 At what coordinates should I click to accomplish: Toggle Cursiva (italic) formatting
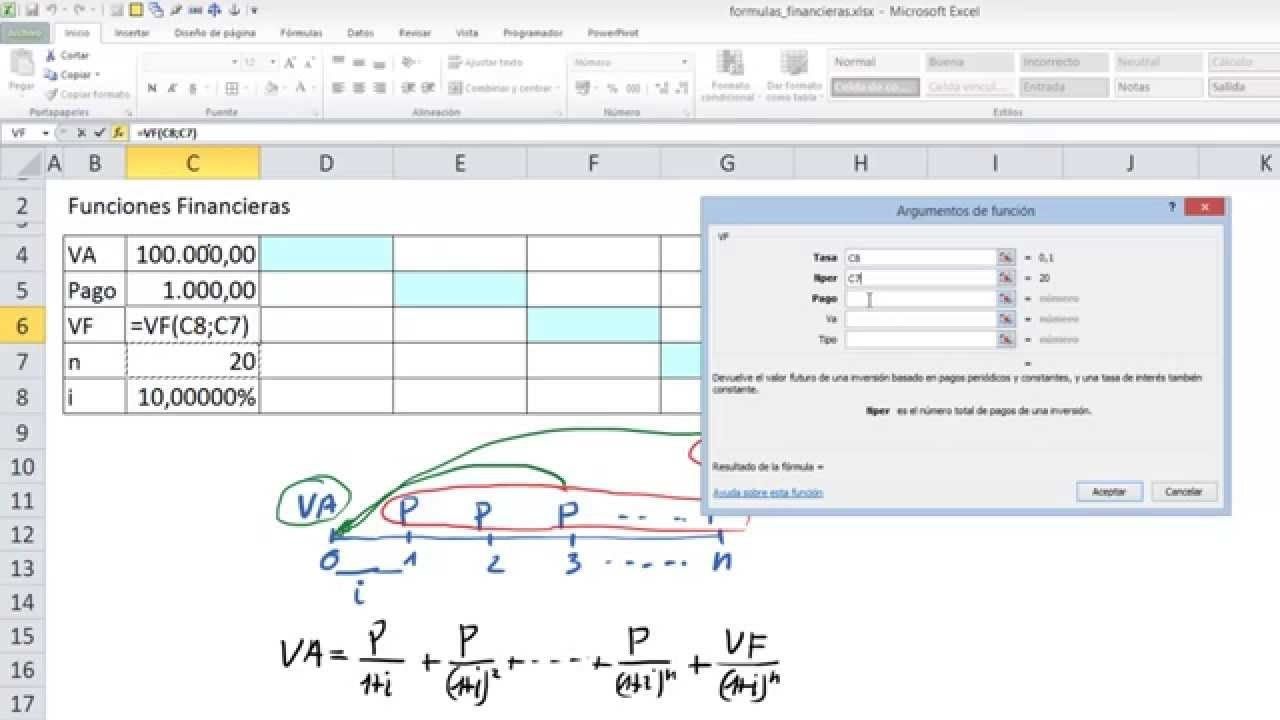coord(172,88)
